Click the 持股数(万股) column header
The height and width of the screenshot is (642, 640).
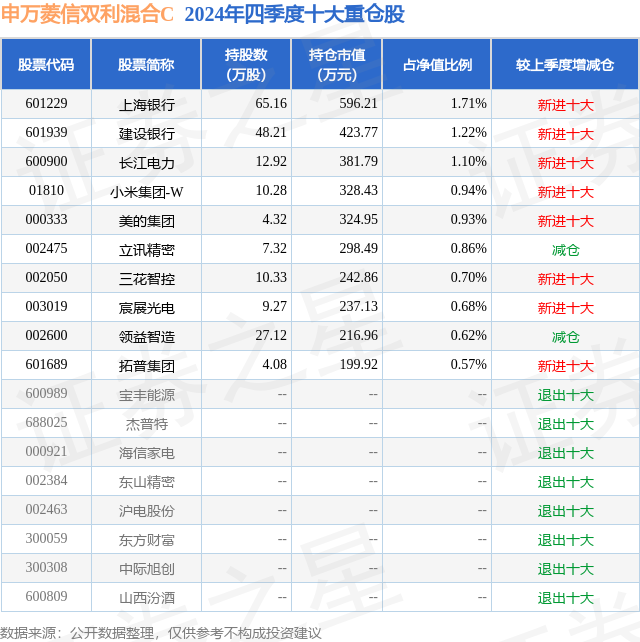(x=246, y=65)
